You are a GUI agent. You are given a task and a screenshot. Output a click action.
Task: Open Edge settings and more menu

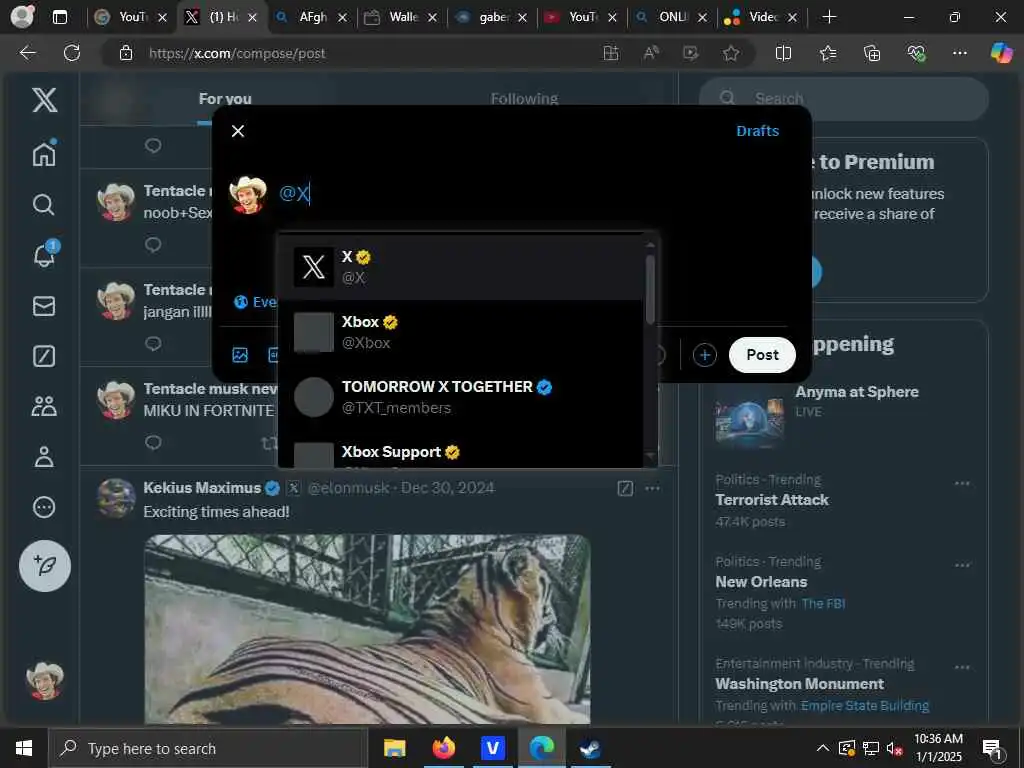tap(959, 53)
